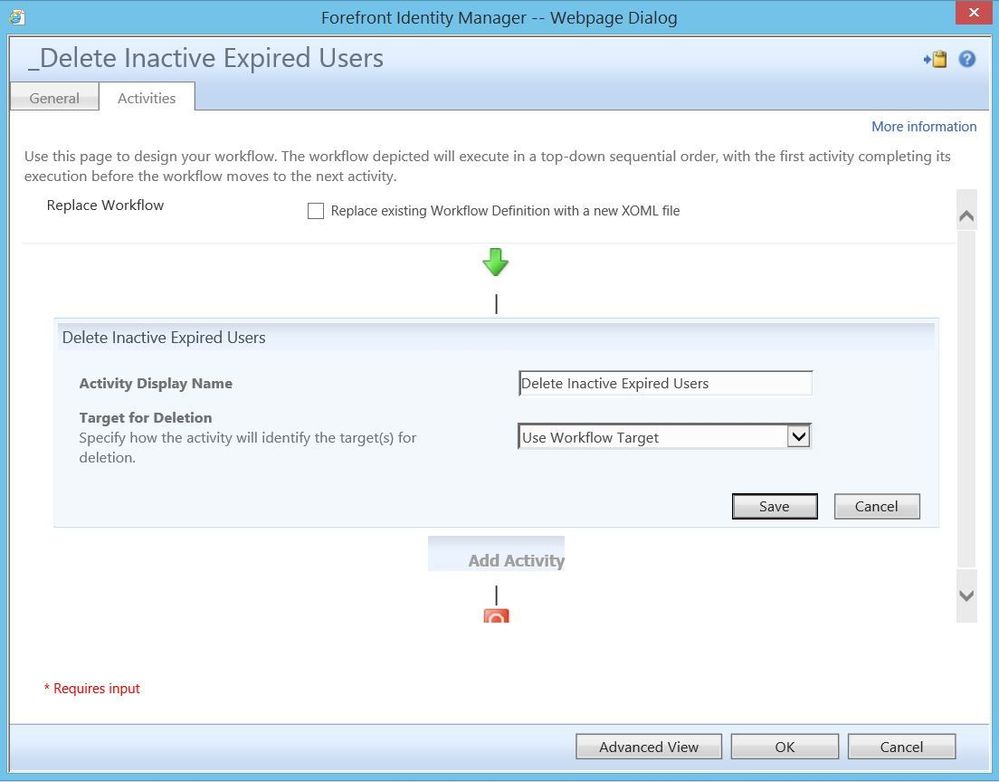Click the Requires input note
Viewport: 999px width, 782px height.
[92, 688]
